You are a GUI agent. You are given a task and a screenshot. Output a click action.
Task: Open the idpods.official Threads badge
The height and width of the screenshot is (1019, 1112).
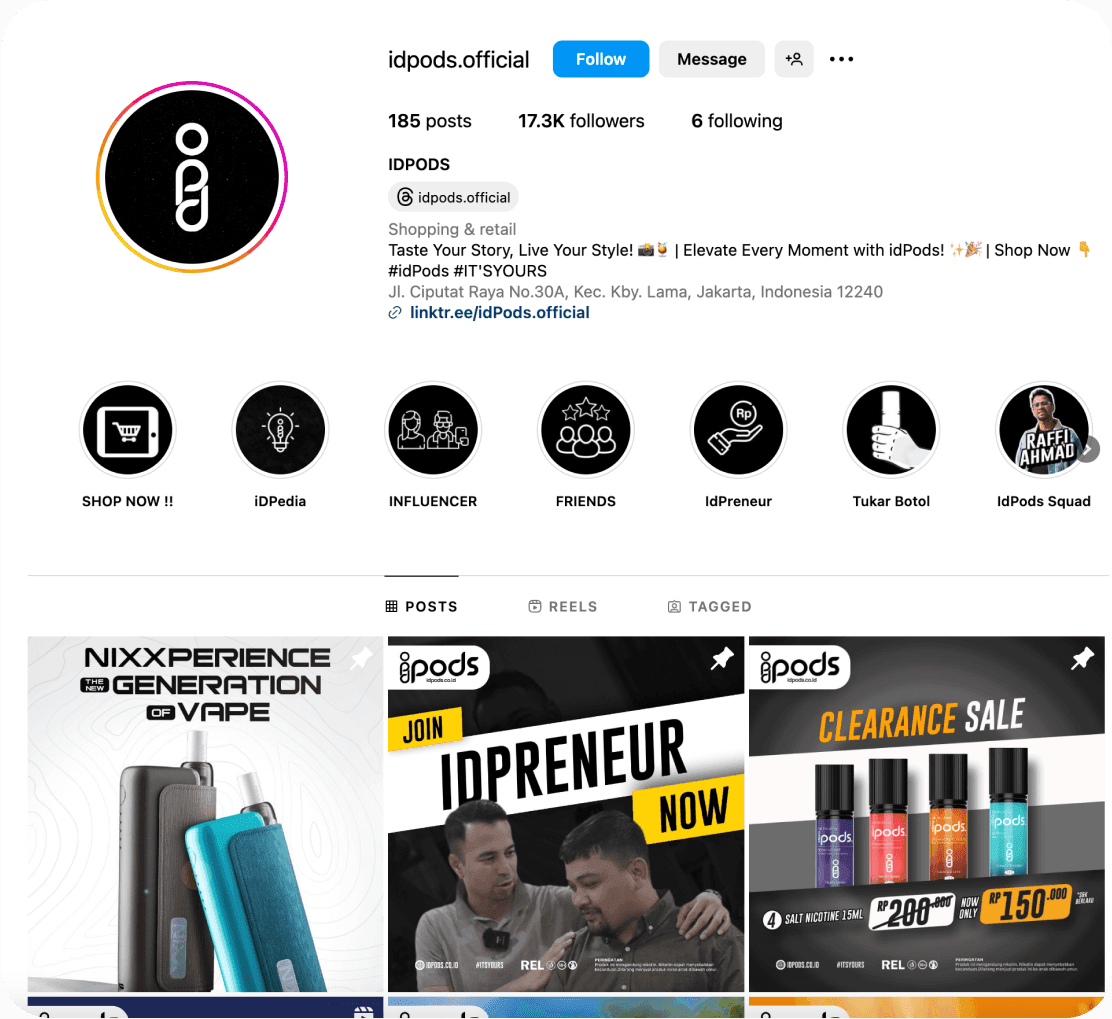tap(453, 197)
